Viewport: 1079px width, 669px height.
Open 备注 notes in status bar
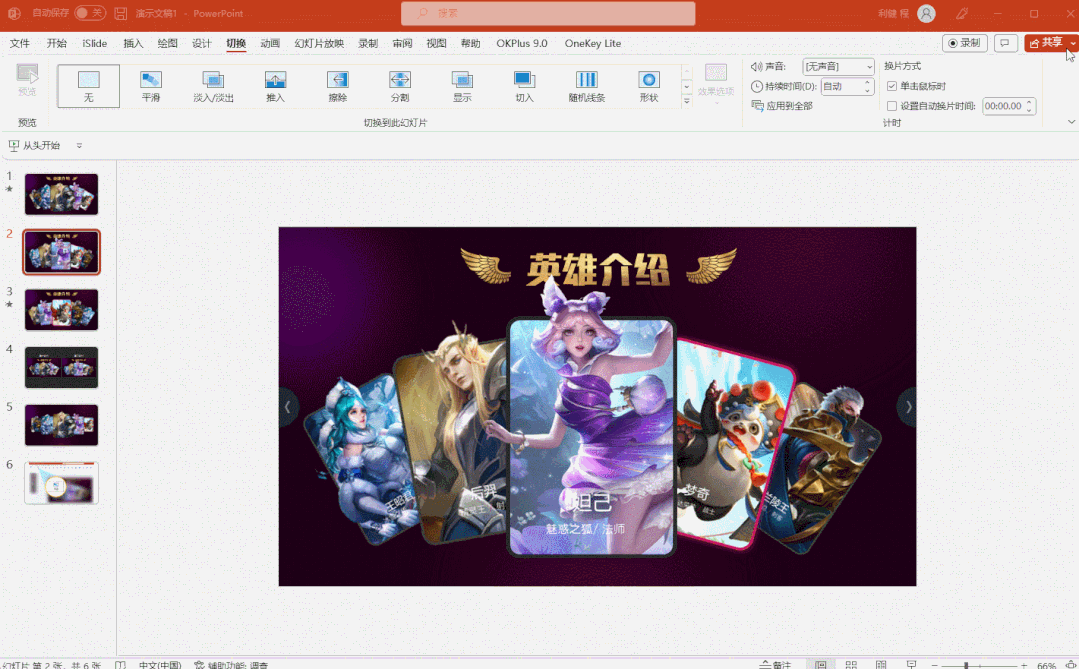(775, 665)
